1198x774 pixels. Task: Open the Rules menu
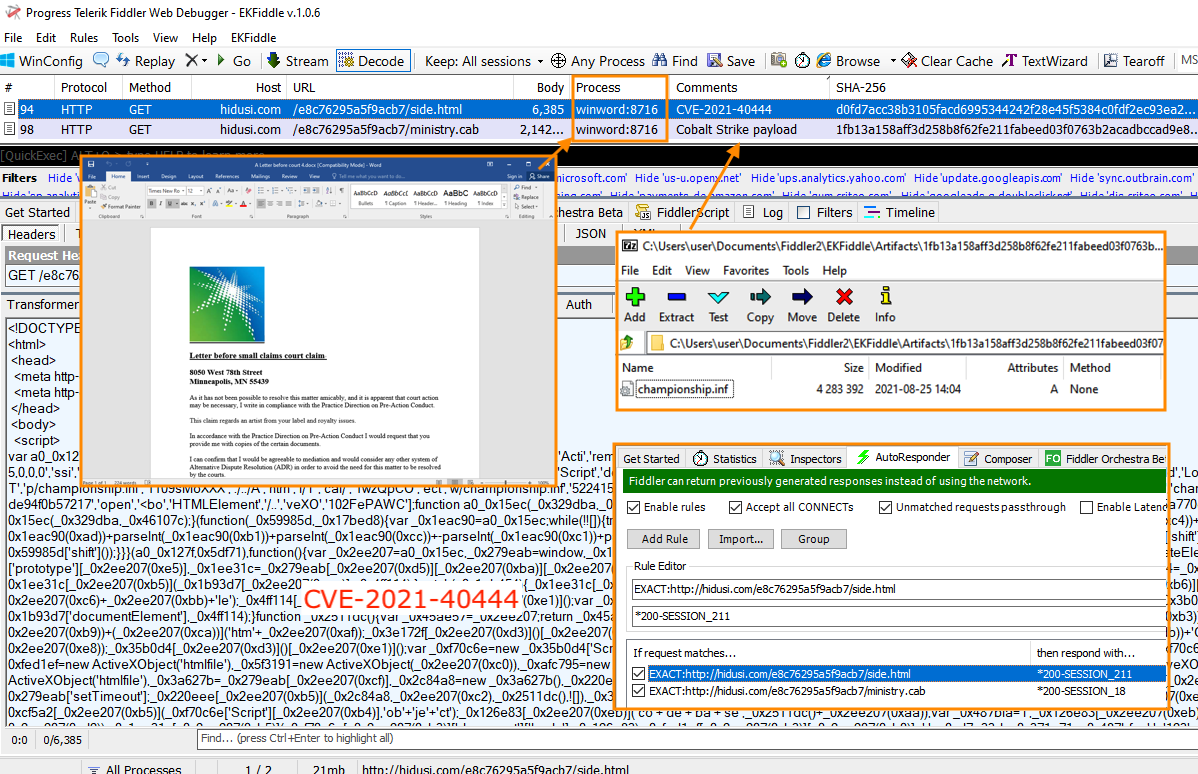(84, 37)
